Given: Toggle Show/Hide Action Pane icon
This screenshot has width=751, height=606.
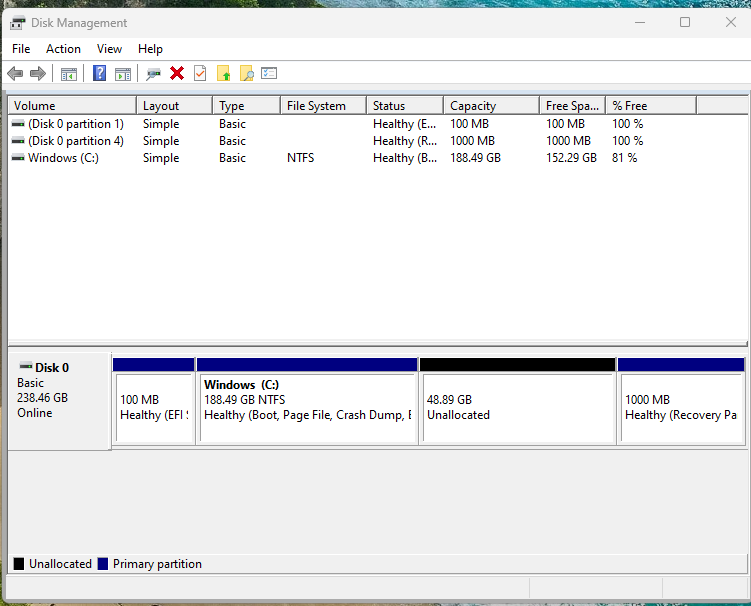Looking at the screenshot, I should pyautogui.click(x=123, y=74).
